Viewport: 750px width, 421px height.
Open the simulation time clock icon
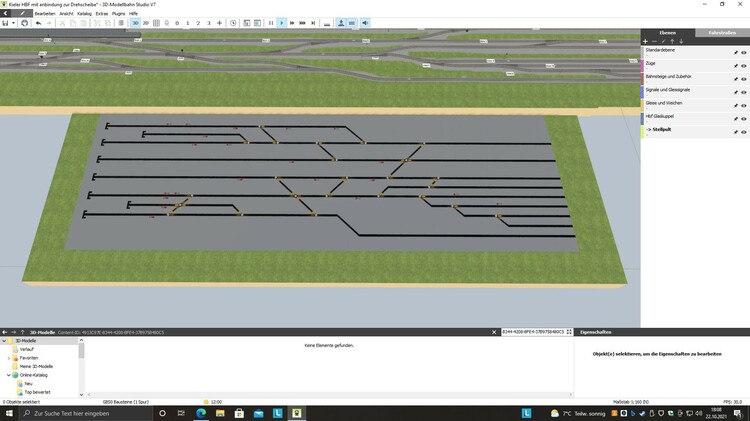[x=233, y=22]
